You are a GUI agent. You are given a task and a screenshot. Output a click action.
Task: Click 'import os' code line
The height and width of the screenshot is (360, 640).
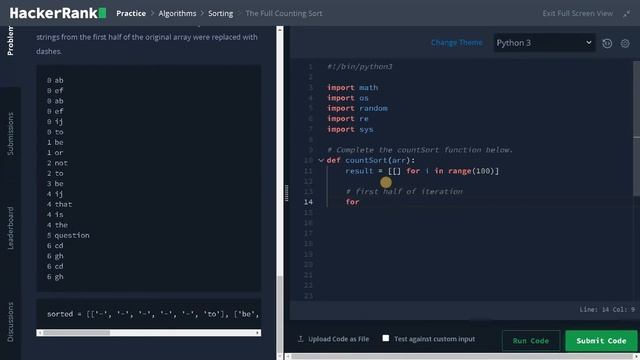348,98
